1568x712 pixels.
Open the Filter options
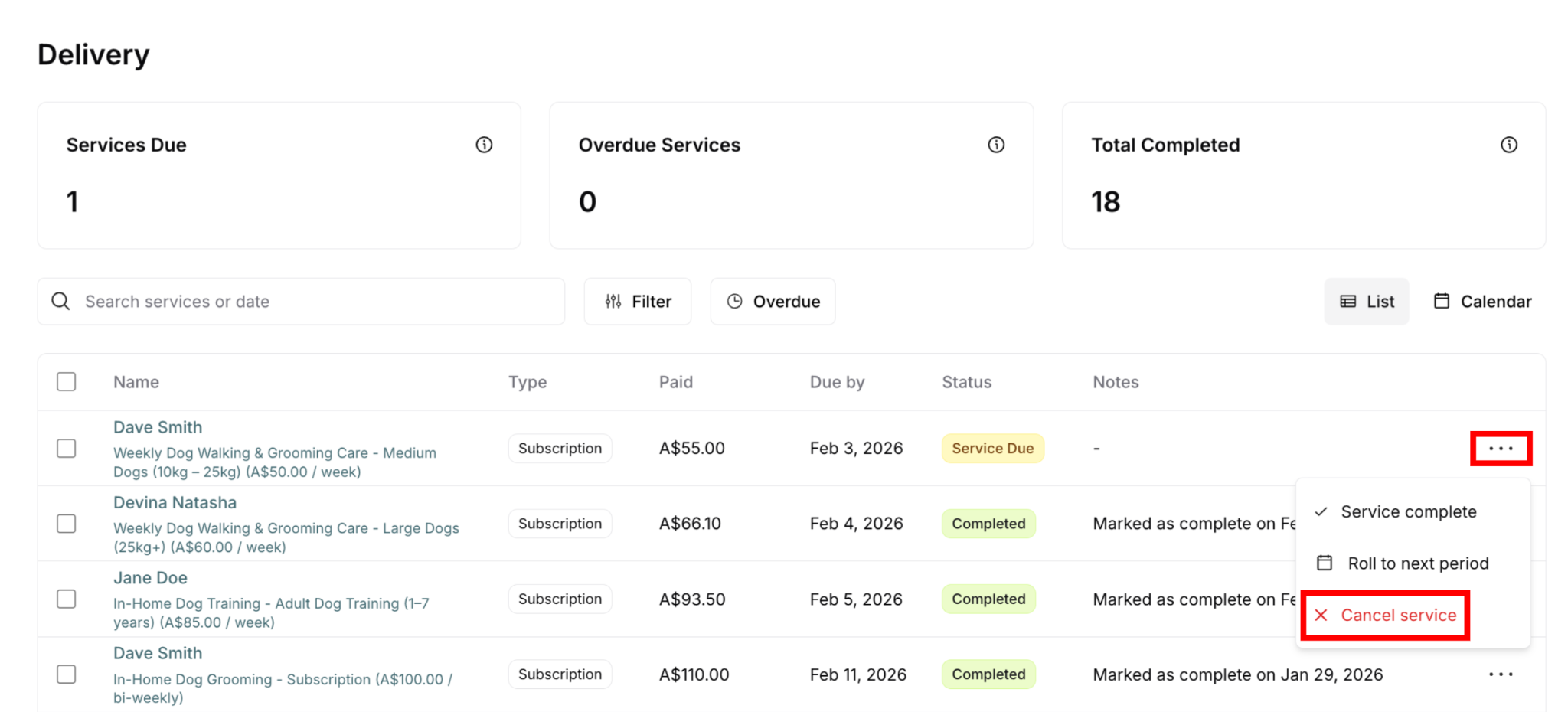pos(638,302)
